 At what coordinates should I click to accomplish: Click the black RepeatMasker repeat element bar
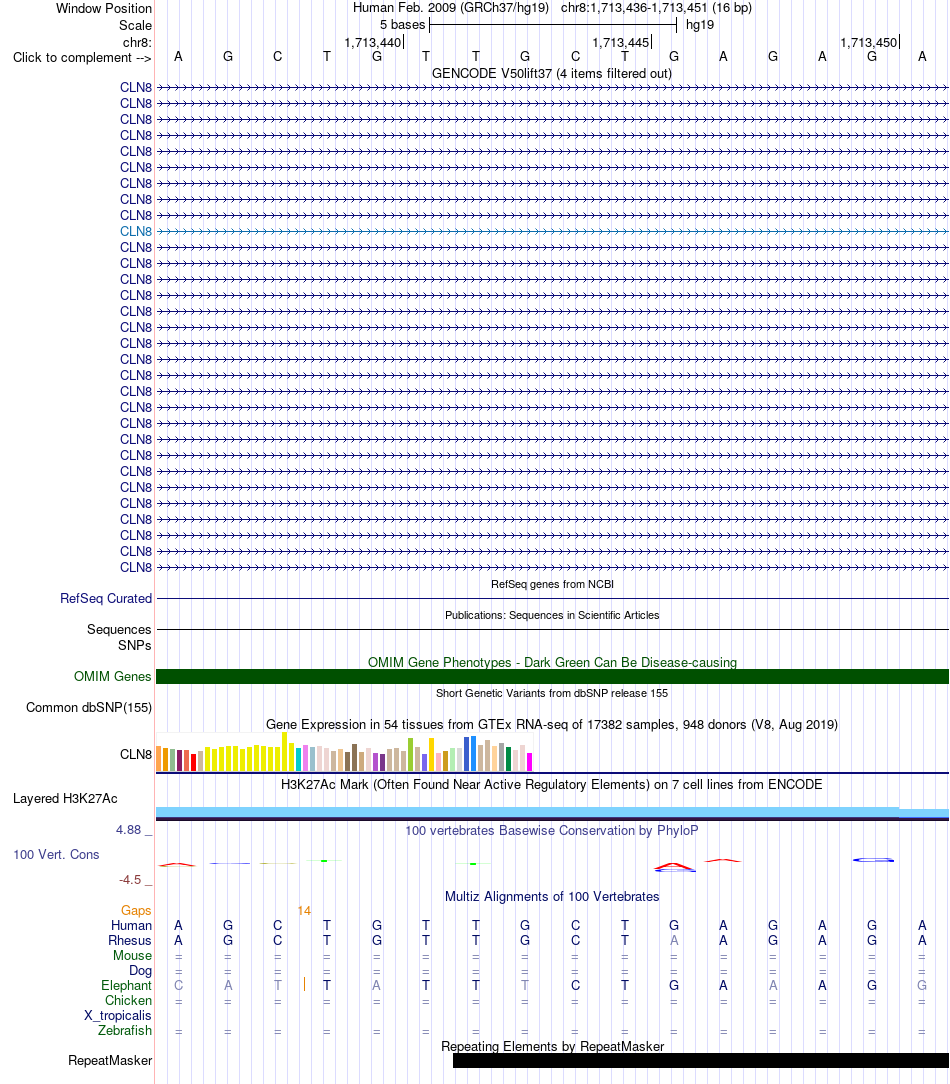700,1060
